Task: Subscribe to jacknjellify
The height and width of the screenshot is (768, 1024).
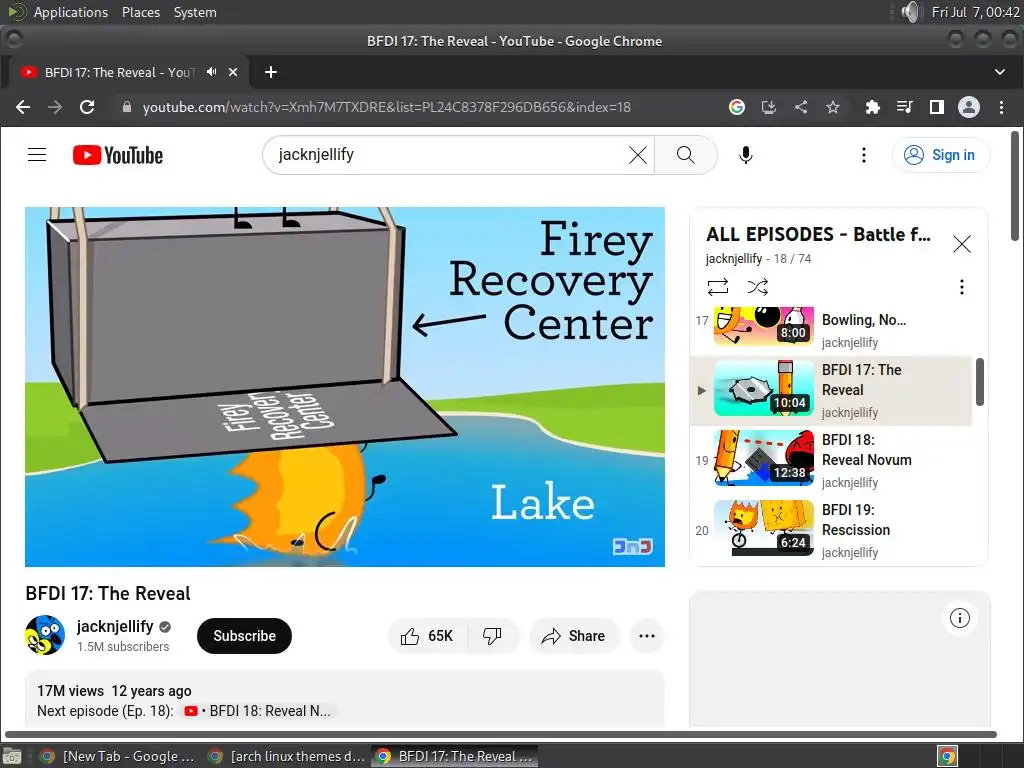Action: pos(244,635)
